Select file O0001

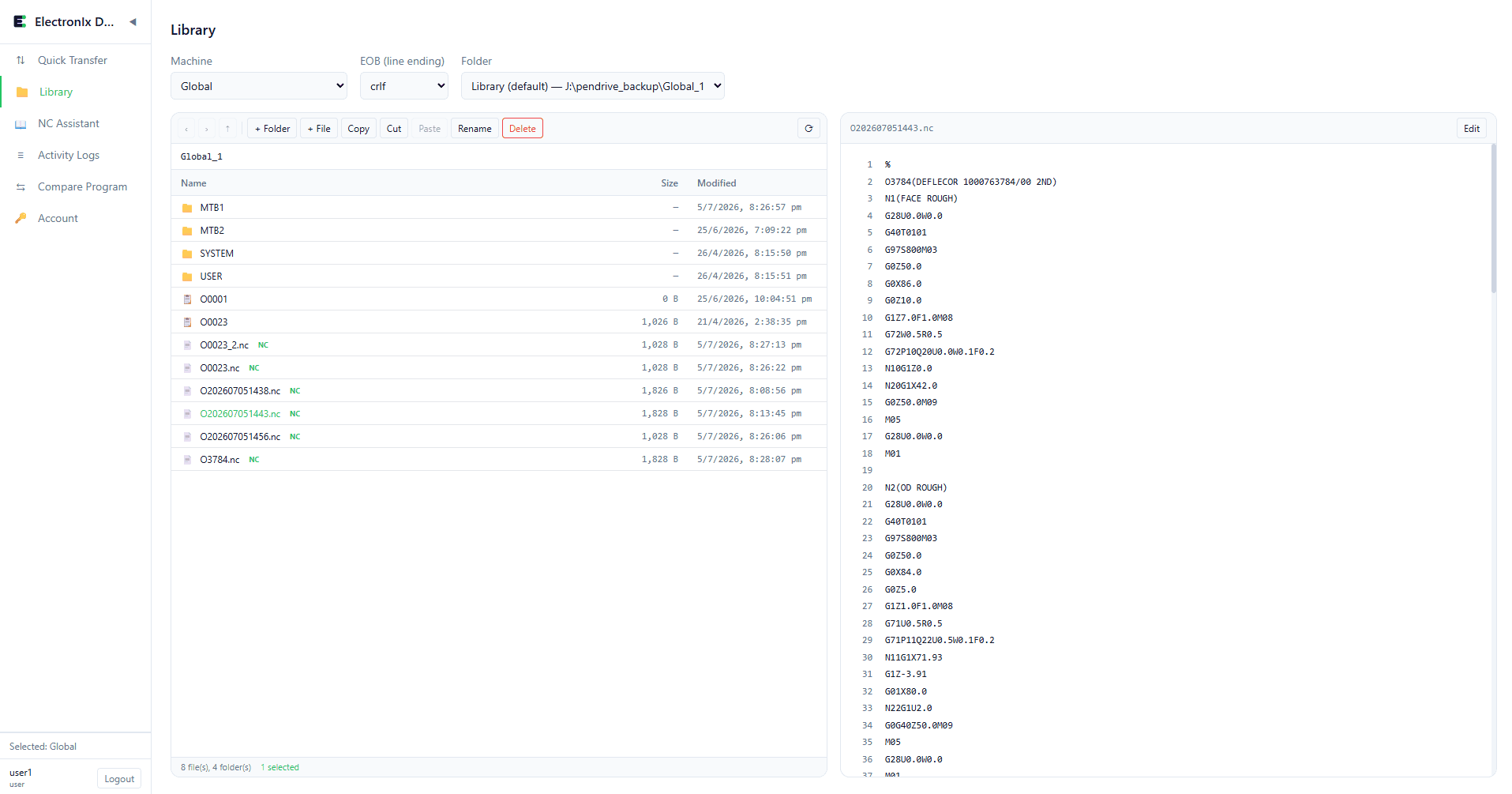(499, 299)
